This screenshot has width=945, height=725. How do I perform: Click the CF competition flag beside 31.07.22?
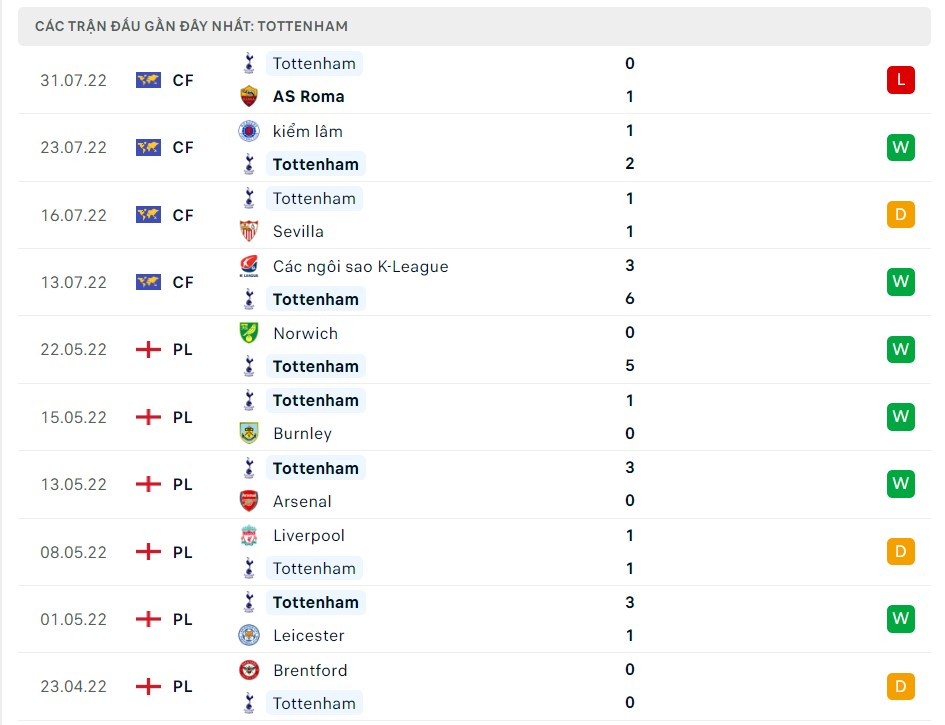point(146,80)
